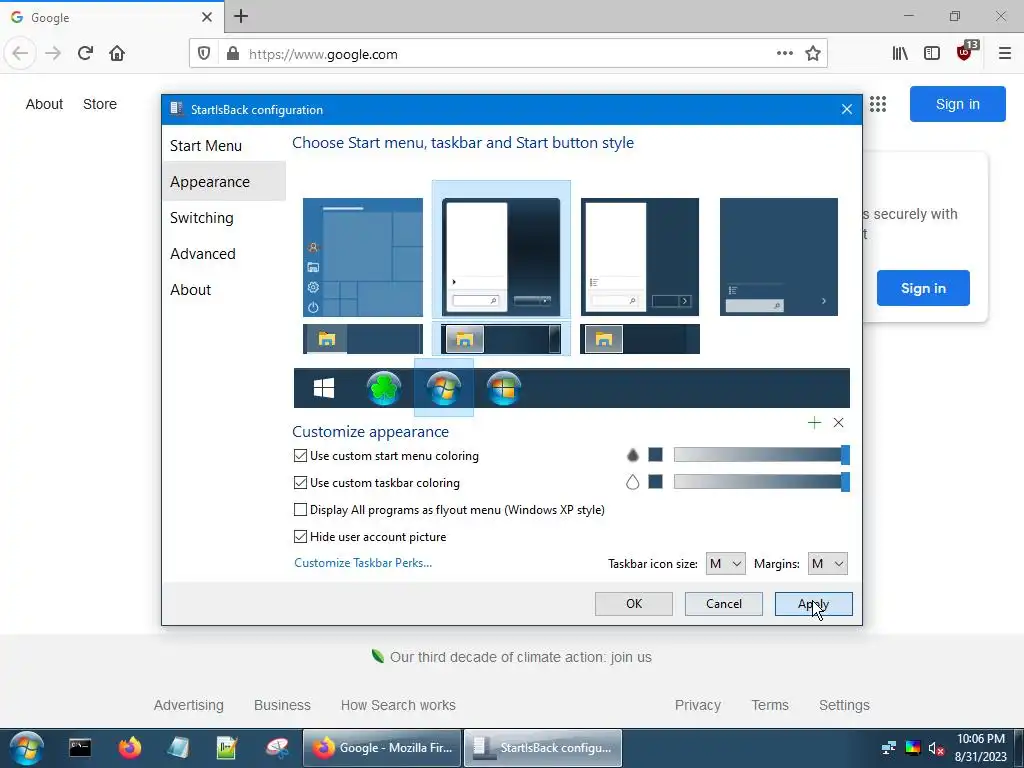
Task: Open the Google About link at top
Action: (x=44, y=104)
